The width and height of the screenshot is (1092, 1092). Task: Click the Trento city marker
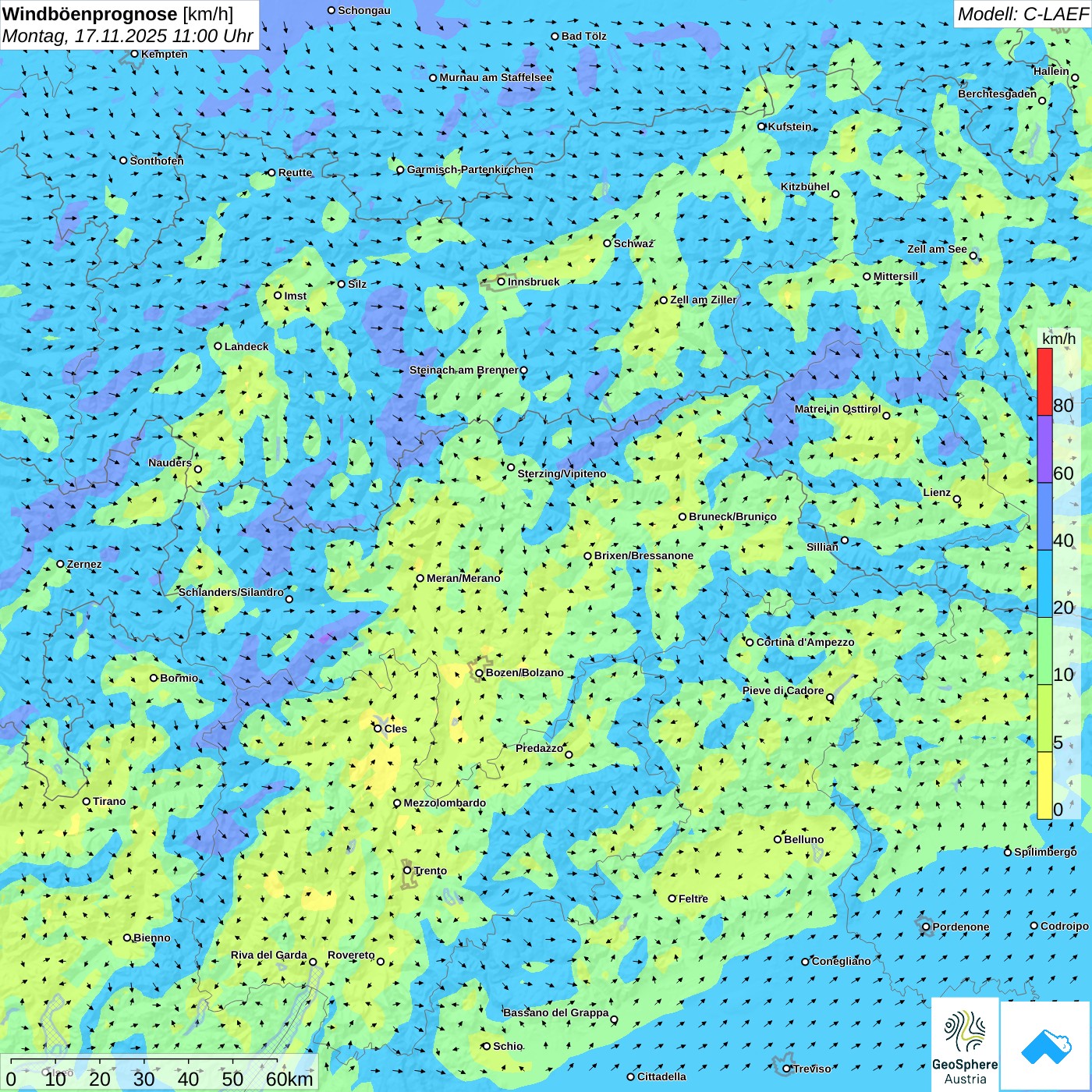coord(407,870)
